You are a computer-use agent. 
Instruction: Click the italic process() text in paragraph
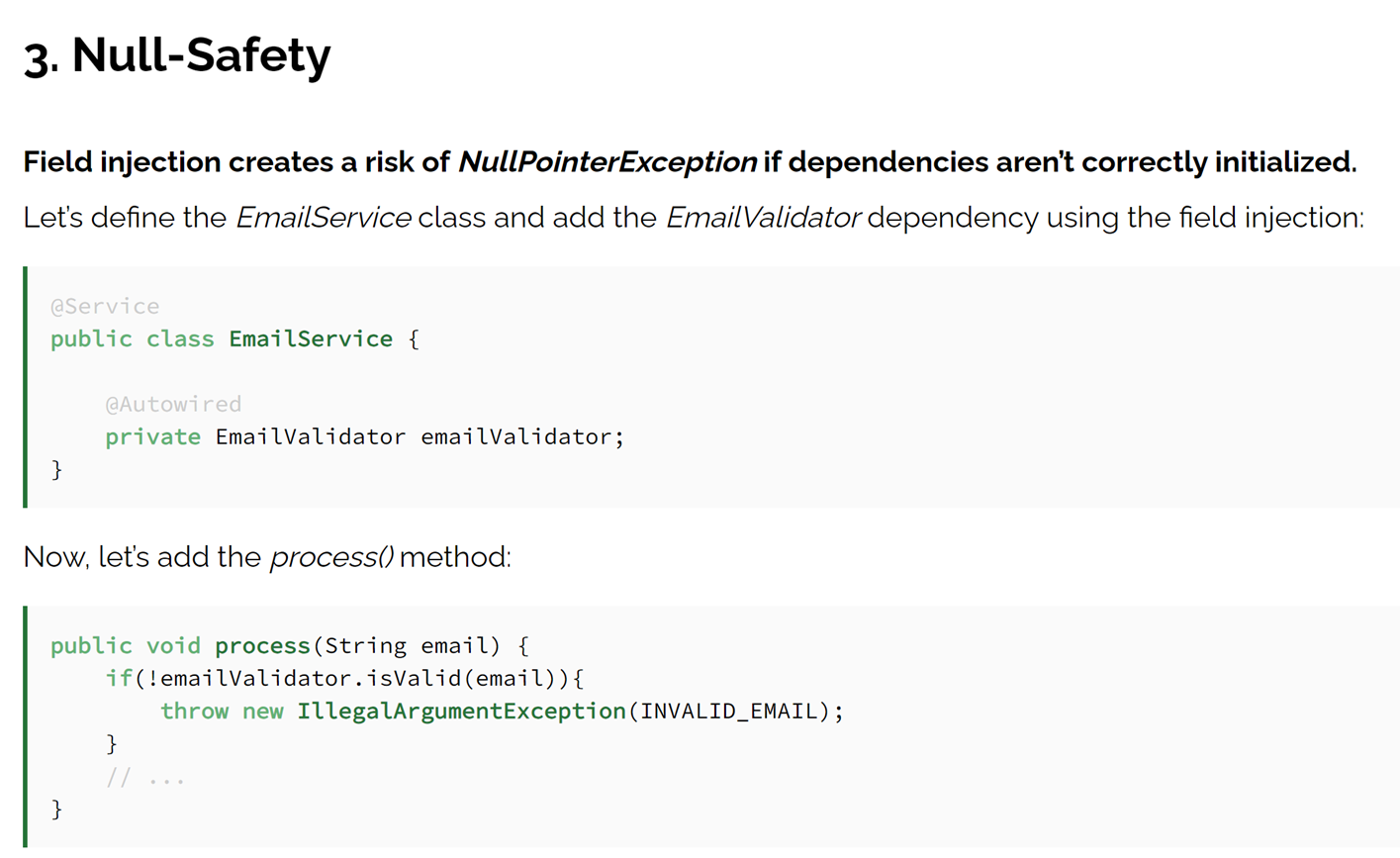331,557
